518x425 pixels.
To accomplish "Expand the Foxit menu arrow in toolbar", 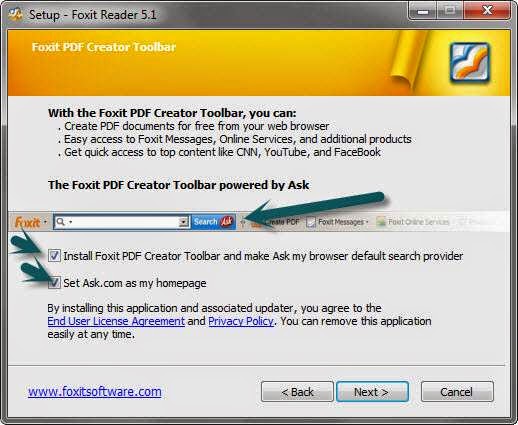I will pyautogui.click(x=45, y=222).
